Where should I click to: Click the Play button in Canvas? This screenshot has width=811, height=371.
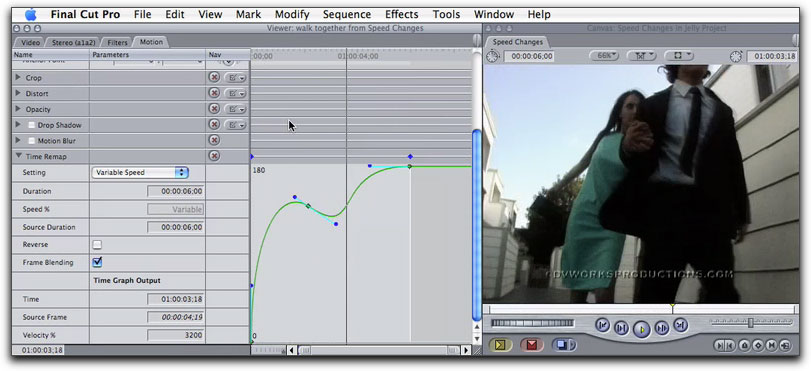pos(641,329)
